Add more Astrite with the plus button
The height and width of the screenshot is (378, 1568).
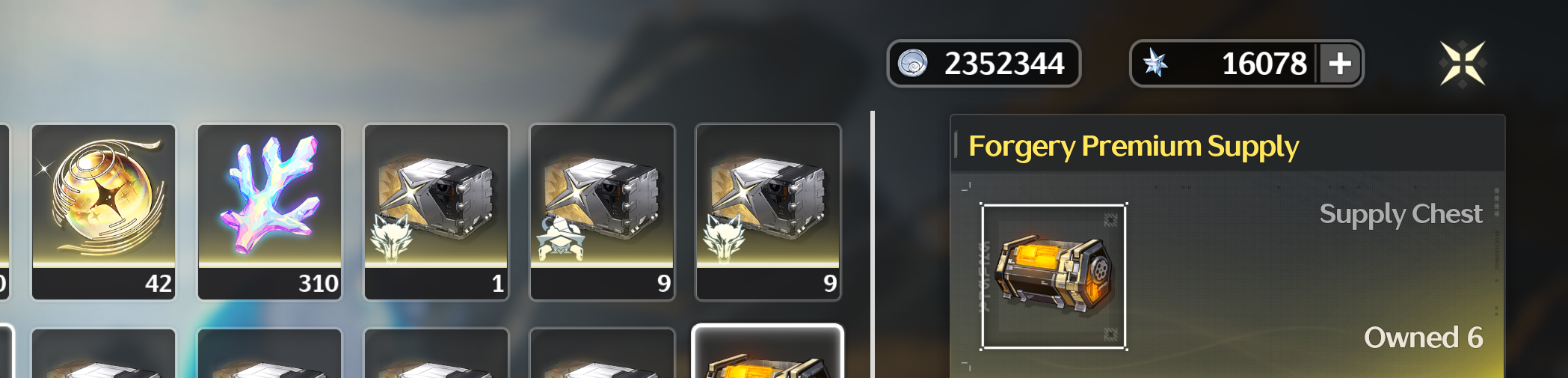1340,64
